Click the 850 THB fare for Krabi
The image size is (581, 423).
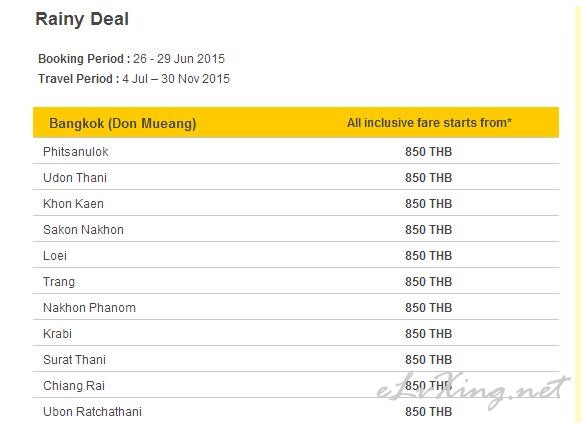[428, 333]
